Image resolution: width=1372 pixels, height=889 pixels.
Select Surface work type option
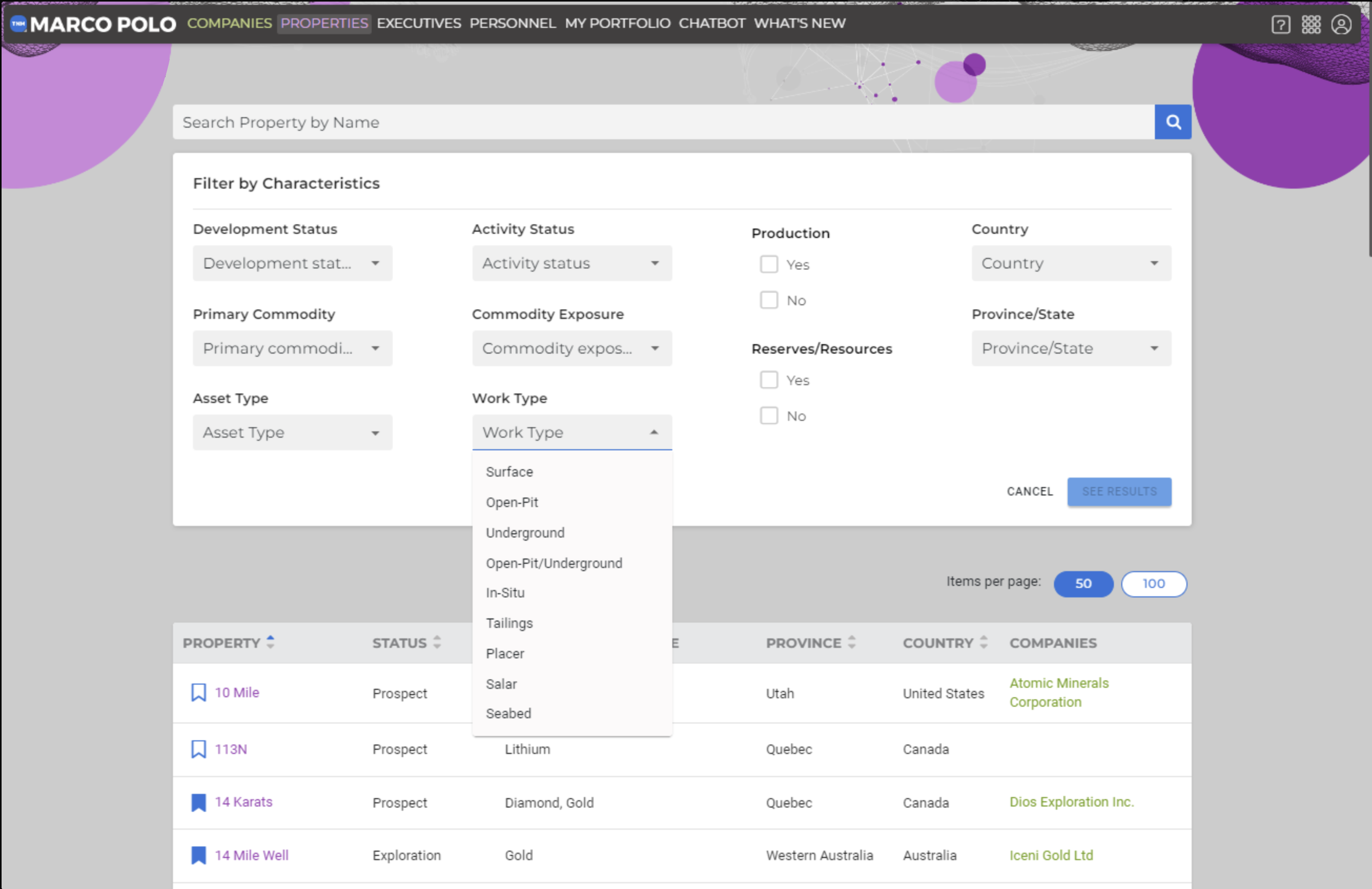click(572, 472)
